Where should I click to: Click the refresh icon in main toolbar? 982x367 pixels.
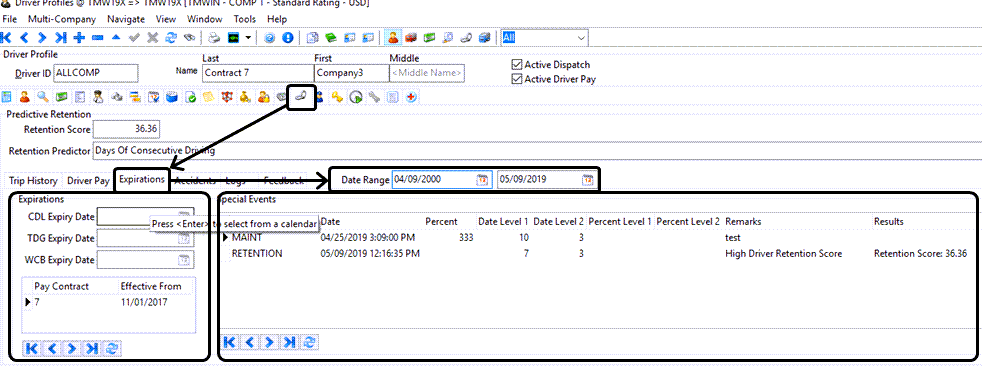point(170,38)
